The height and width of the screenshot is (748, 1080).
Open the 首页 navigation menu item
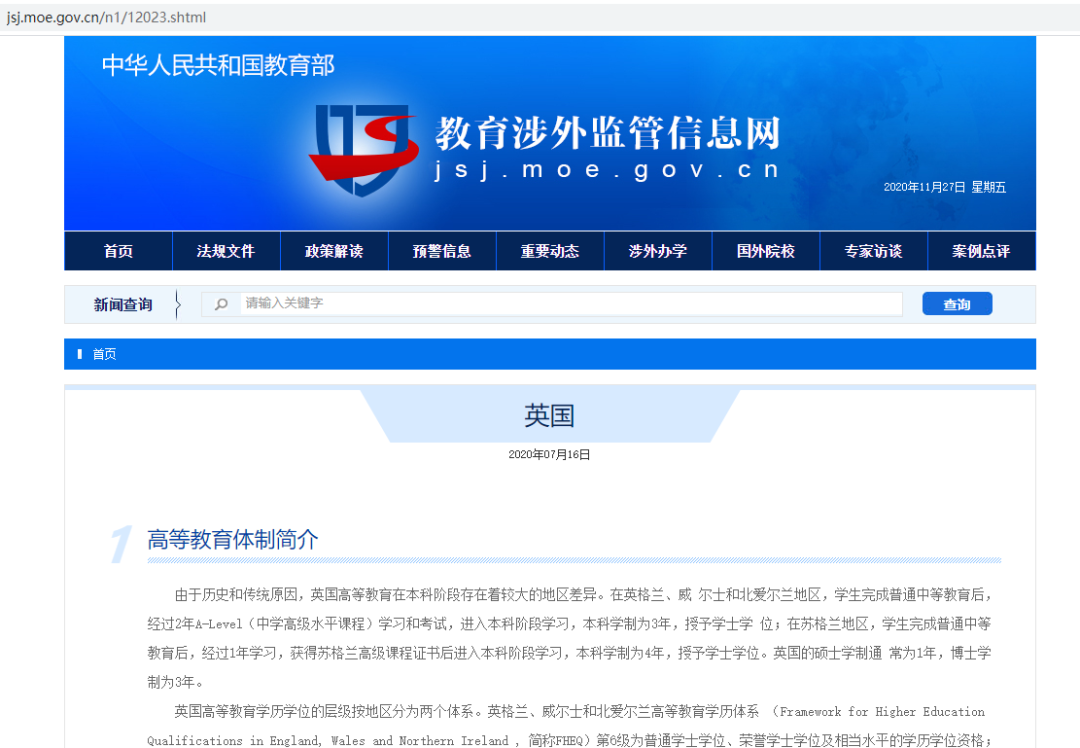pos(118,251)
